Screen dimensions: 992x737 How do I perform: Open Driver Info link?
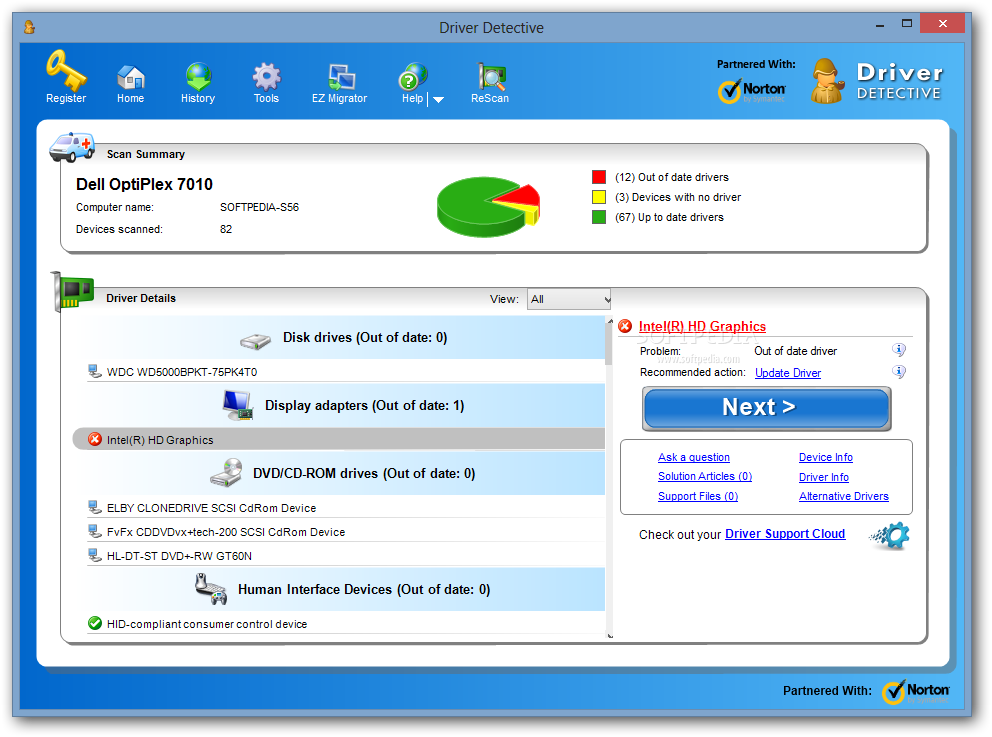824,478
